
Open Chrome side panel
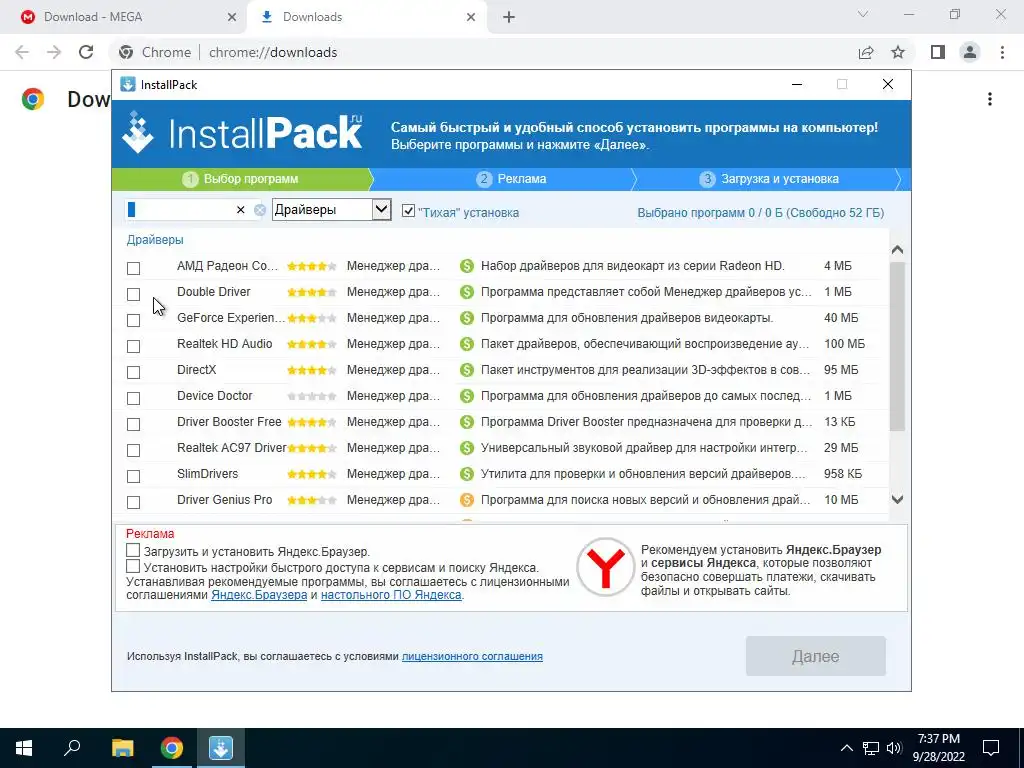click(x=938, y=52)
